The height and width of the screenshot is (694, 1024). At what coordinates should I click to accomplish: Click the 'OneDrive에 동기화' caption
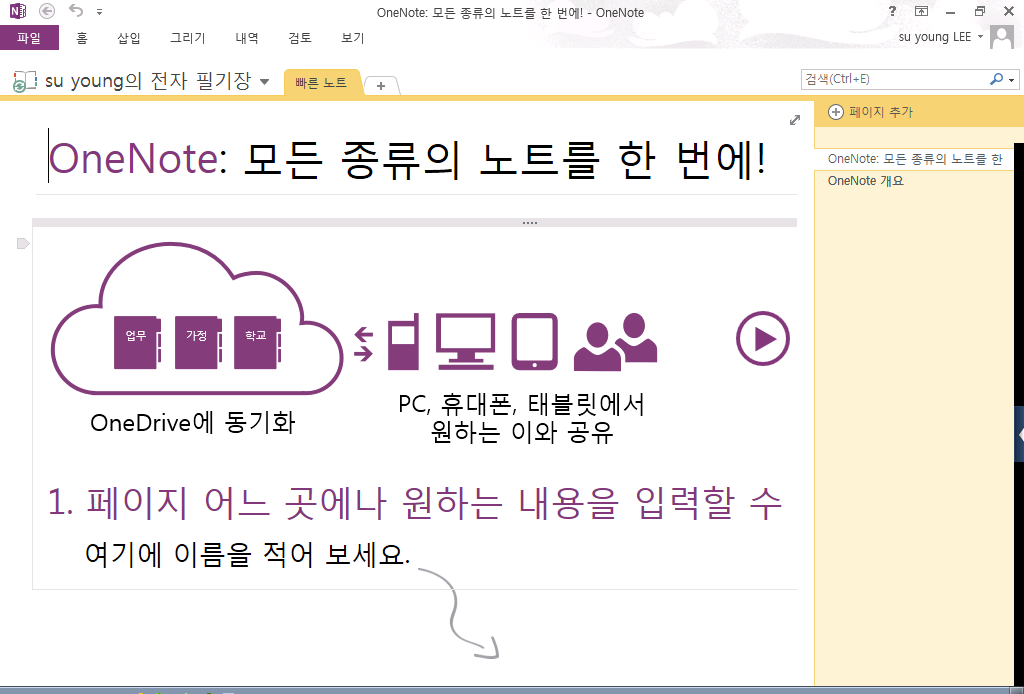(x=193, y=423)
